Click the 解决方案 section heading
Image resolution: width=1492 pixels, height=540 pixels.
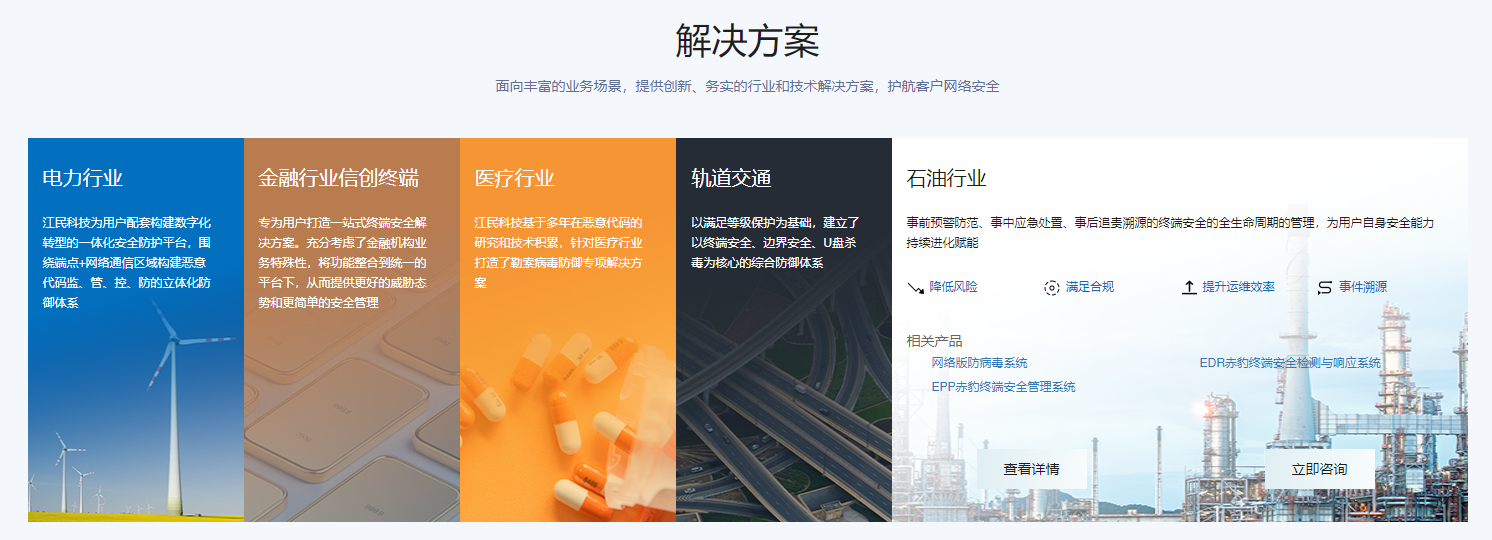746,42
